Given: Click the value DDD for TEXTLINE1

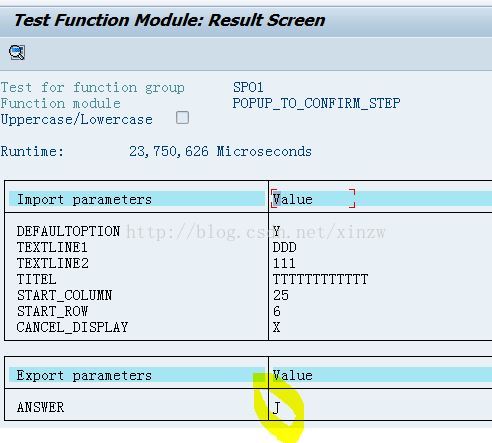Looking at the screenshot, I should point(284,247).
